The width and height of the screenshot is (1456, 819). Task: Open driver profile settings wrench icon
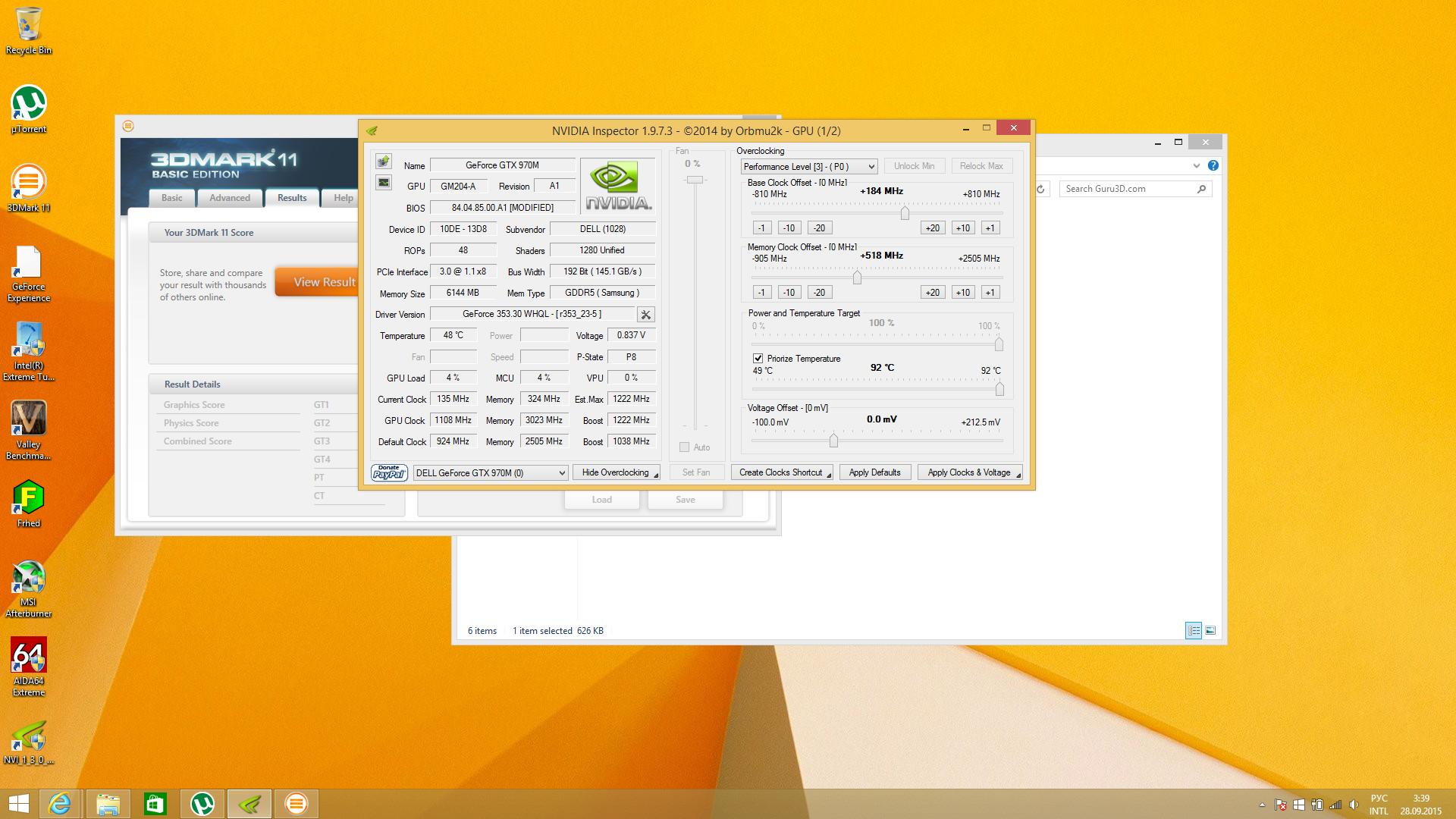645,314
